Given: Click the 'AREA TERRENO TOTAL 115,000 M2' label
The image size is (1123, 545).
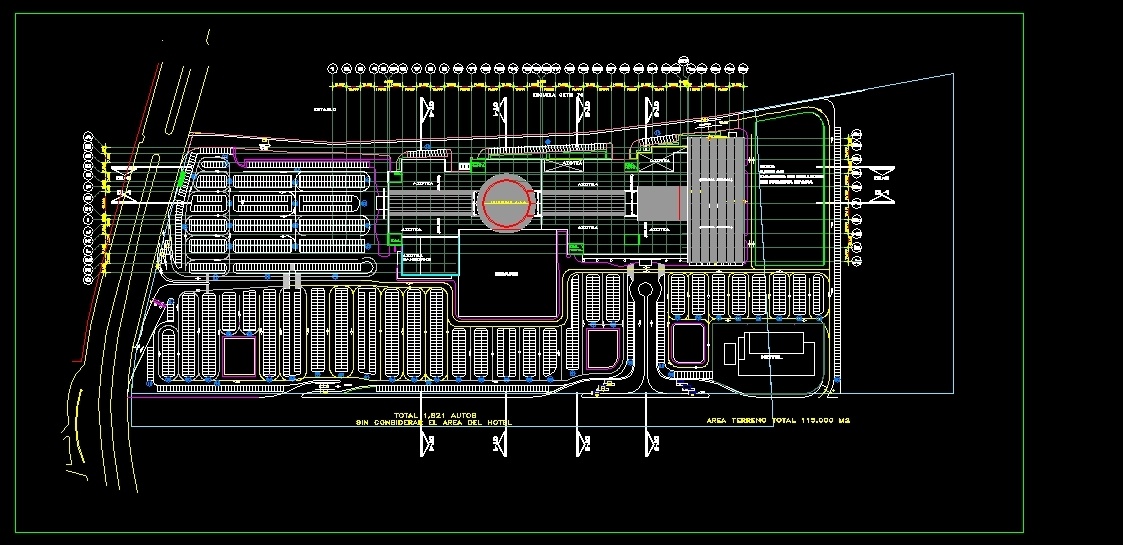Looking at the screenshot, I should pyautogui.click(x=778, y=420).
